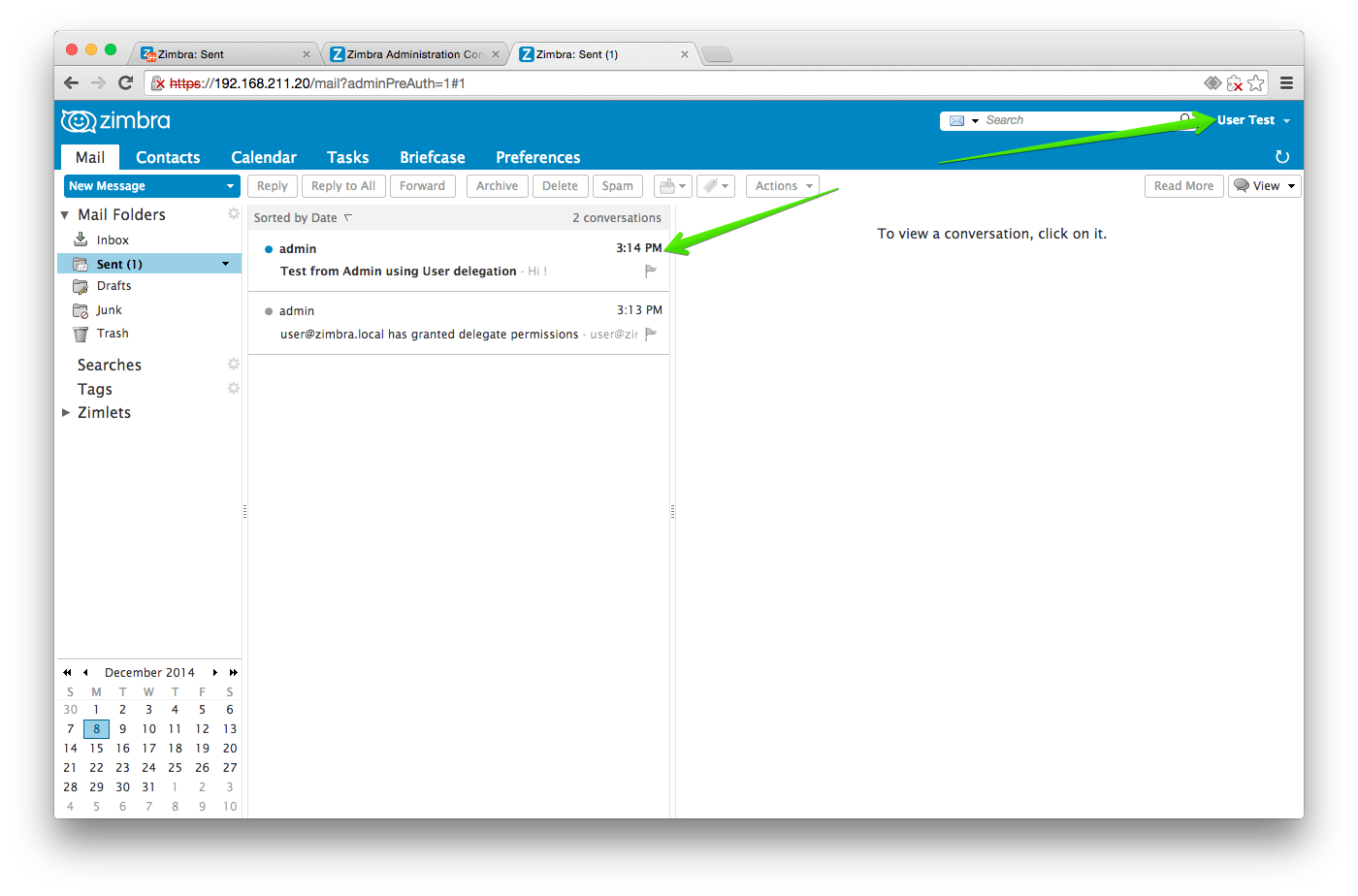Switch to first 'Zimbra: Sent' browser tab
This screenshot has width=1358, height=896.
point(225,54)
